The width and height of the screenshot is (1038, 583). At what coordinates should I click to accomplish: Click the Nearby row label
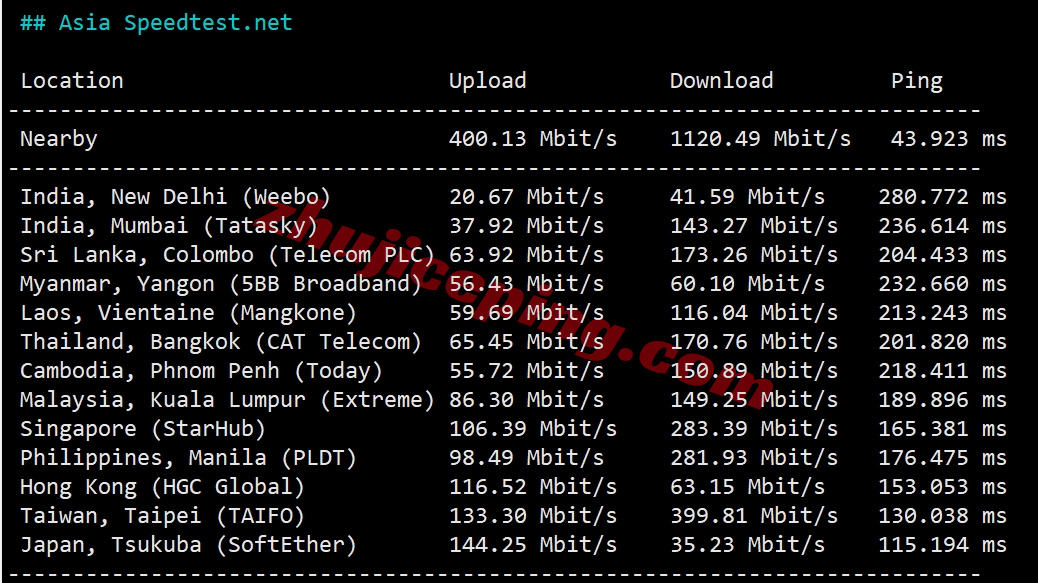tap(59, 139)
